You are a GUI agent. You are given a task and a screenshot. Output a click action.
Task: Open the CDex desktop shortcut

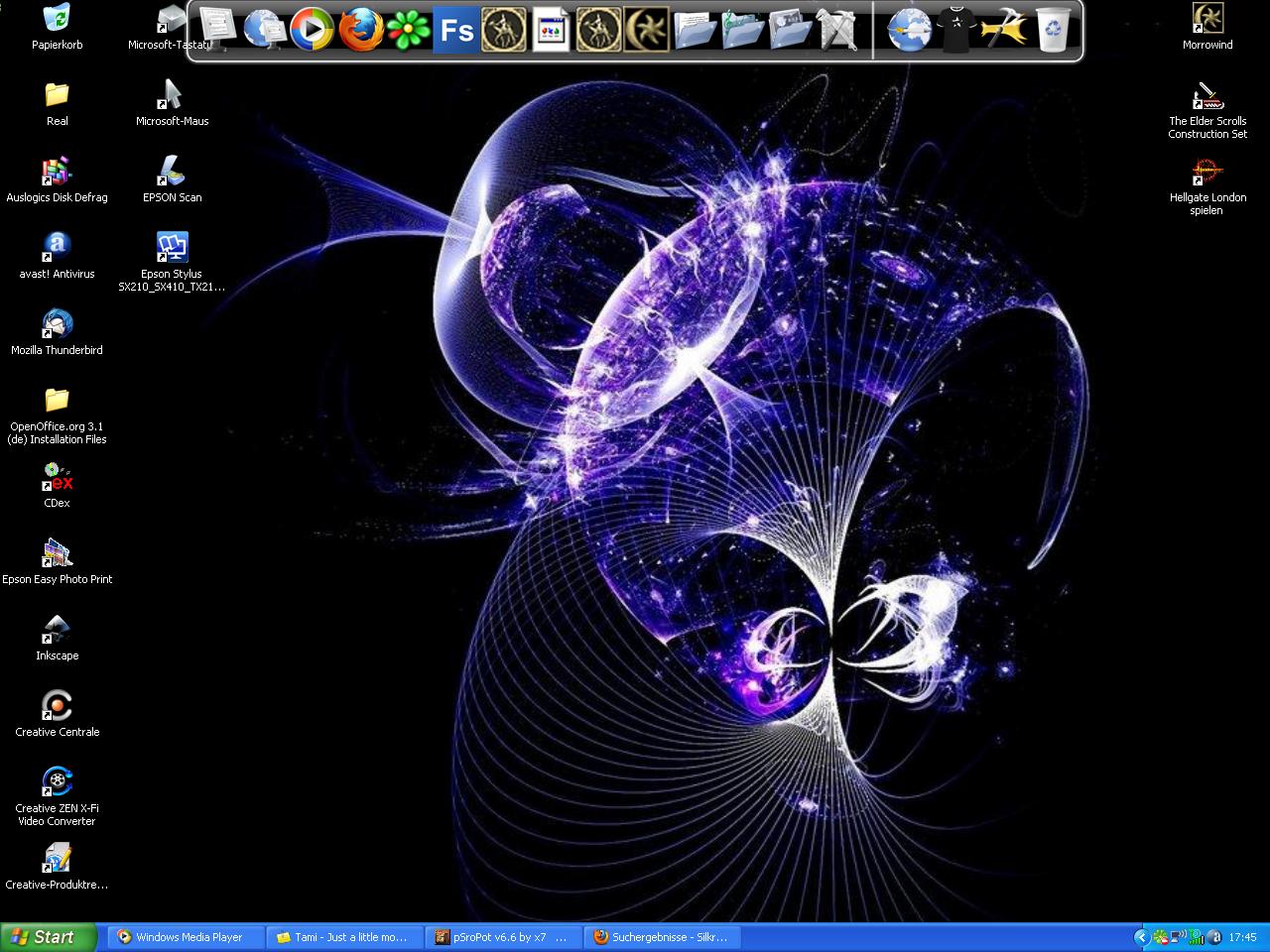tap(58, 477)
